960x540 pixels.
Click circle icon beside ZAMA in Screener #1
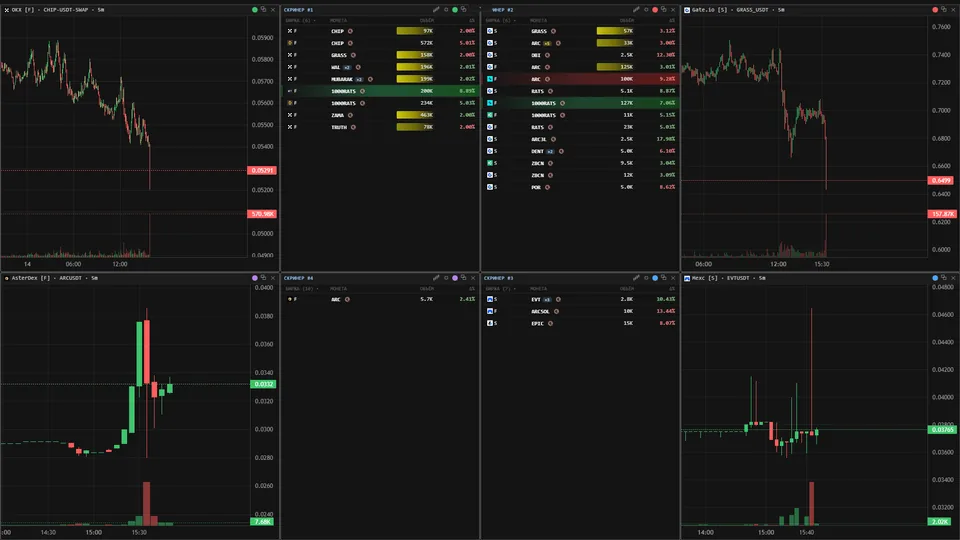click(x=350, y=115)
